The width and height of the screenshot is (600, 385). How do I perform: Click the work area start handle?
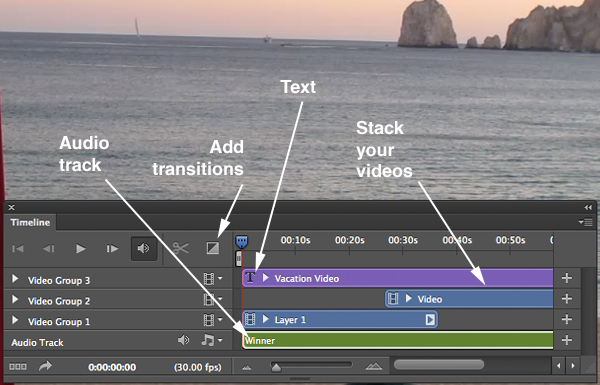tap(238, 259)
